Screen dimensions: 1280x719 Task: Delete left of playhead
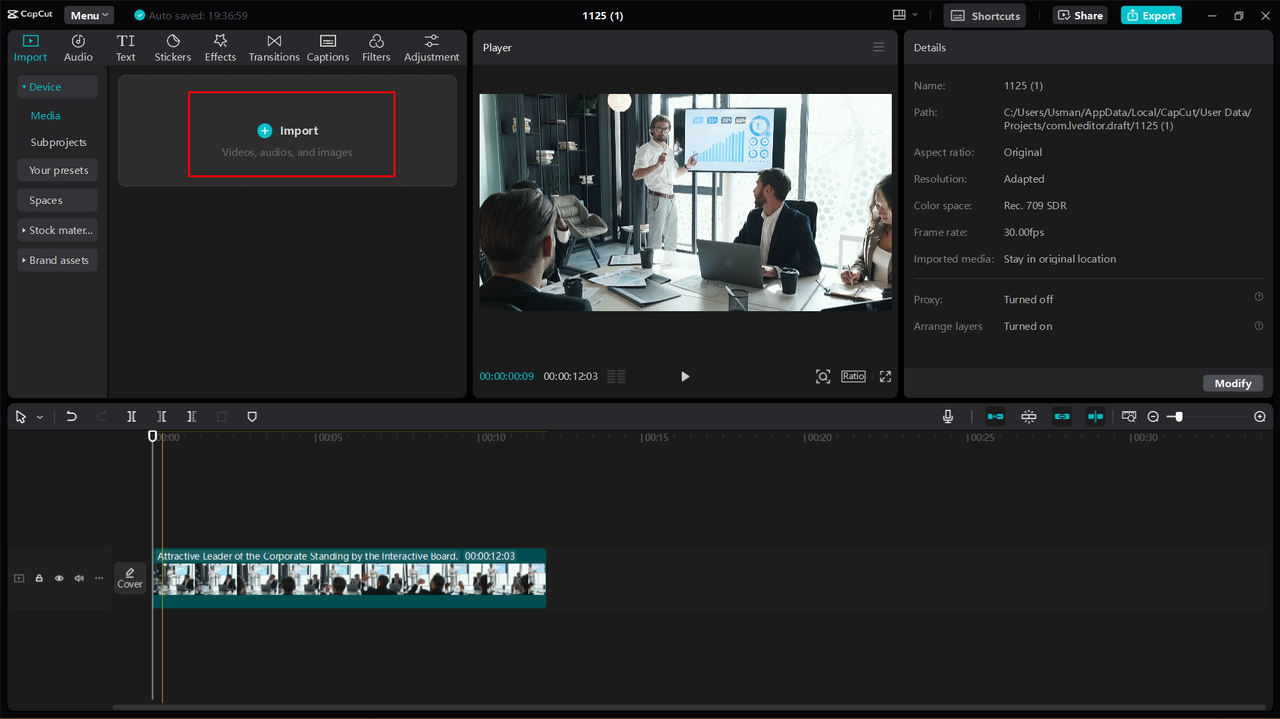click(x=161, y=416)
